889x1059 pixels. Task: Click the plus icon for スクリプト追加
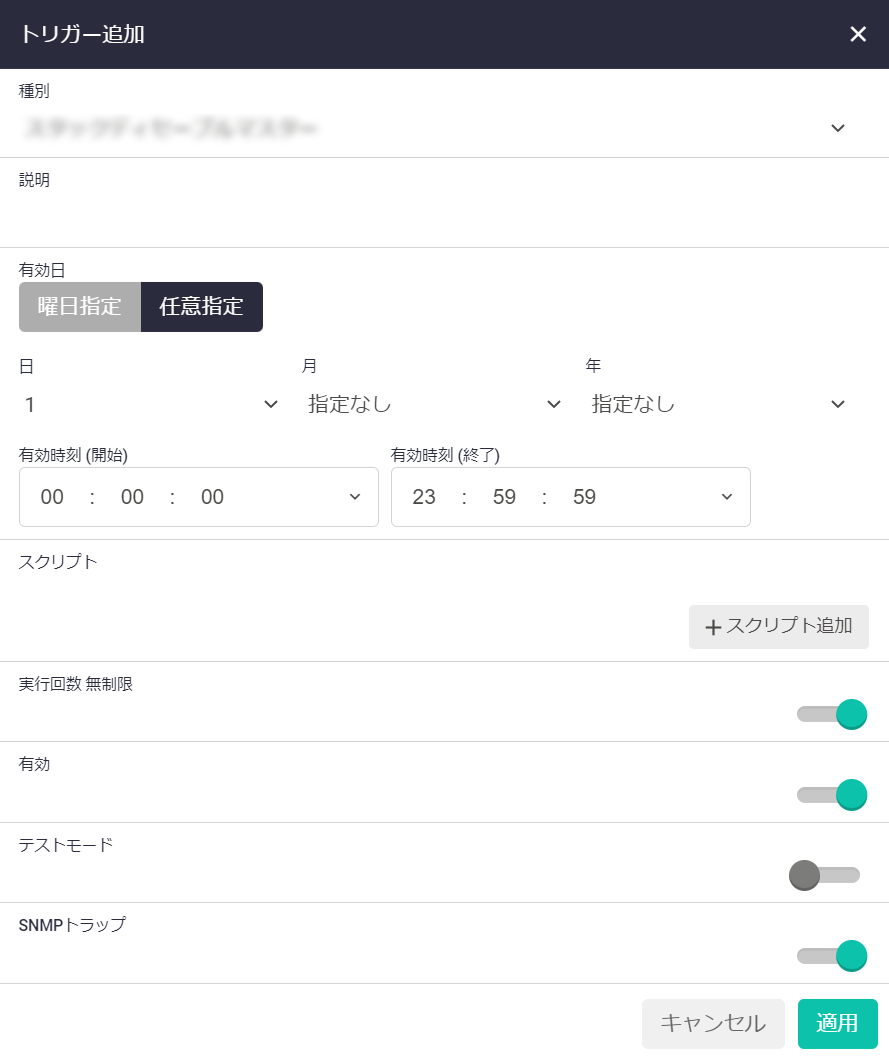pos(713,627)
